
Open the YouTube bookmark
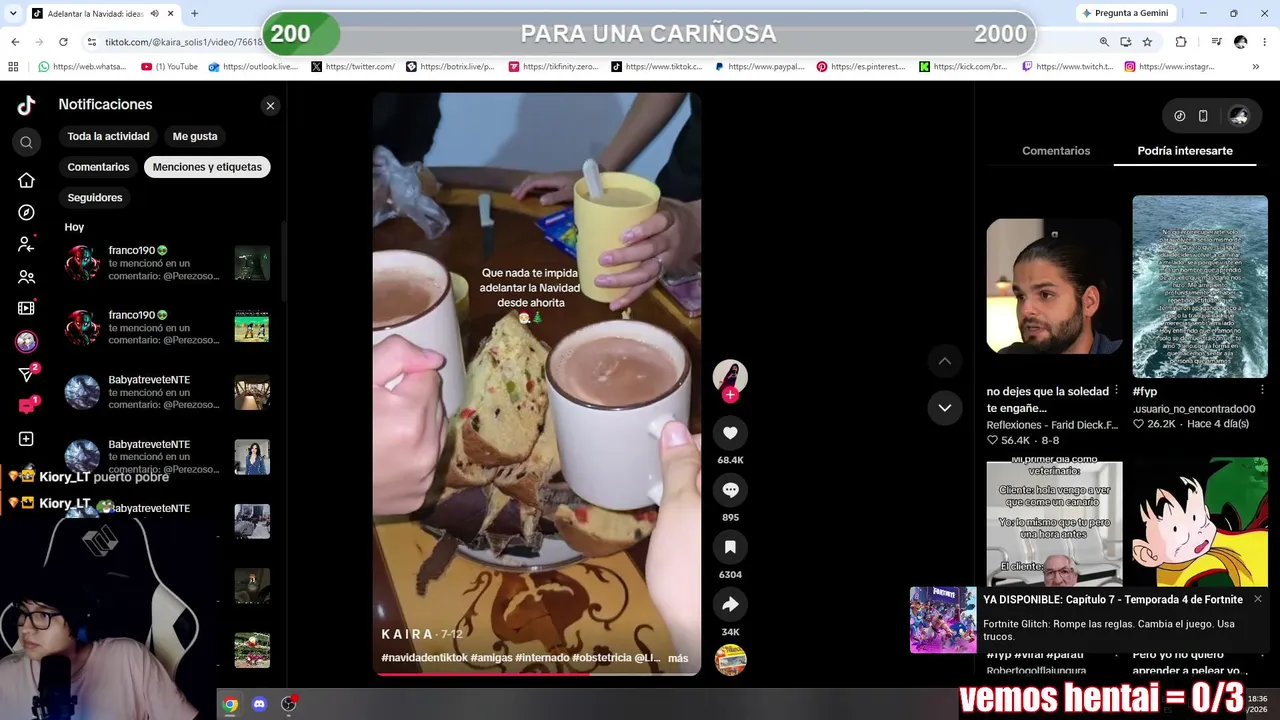coord(170,67)
